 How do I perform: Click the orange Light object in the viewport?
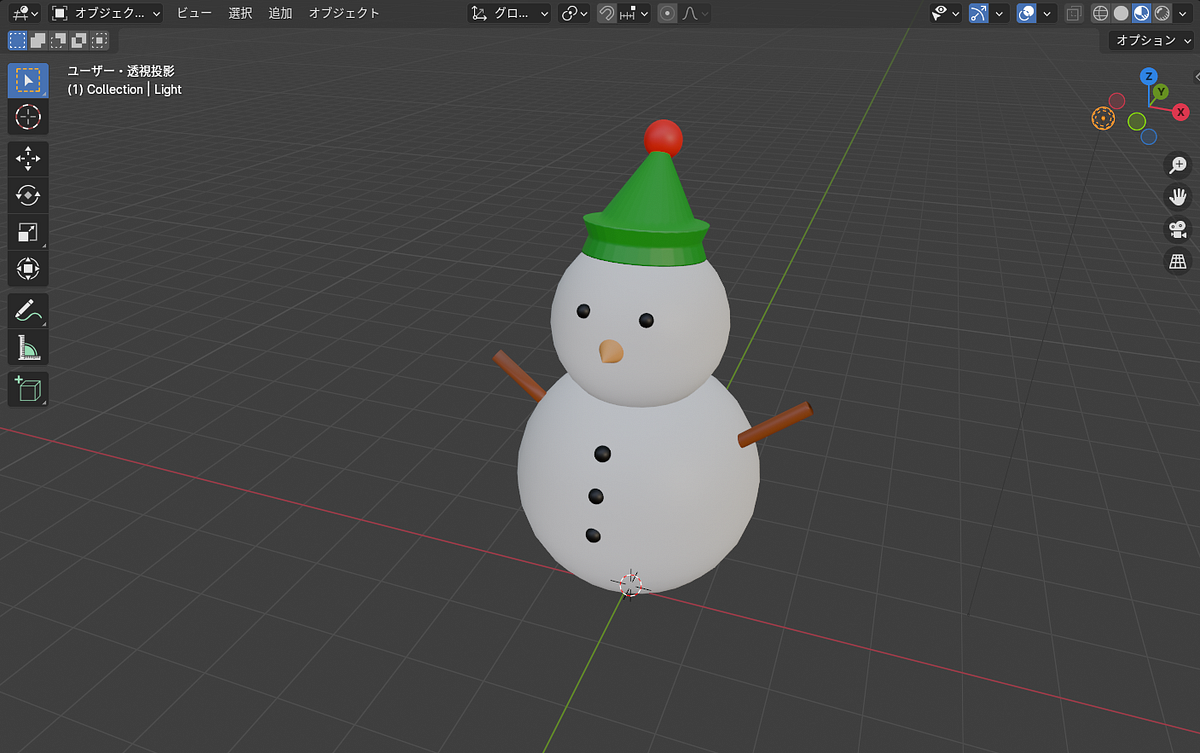pyautogui.click(x=1103, y=118)
